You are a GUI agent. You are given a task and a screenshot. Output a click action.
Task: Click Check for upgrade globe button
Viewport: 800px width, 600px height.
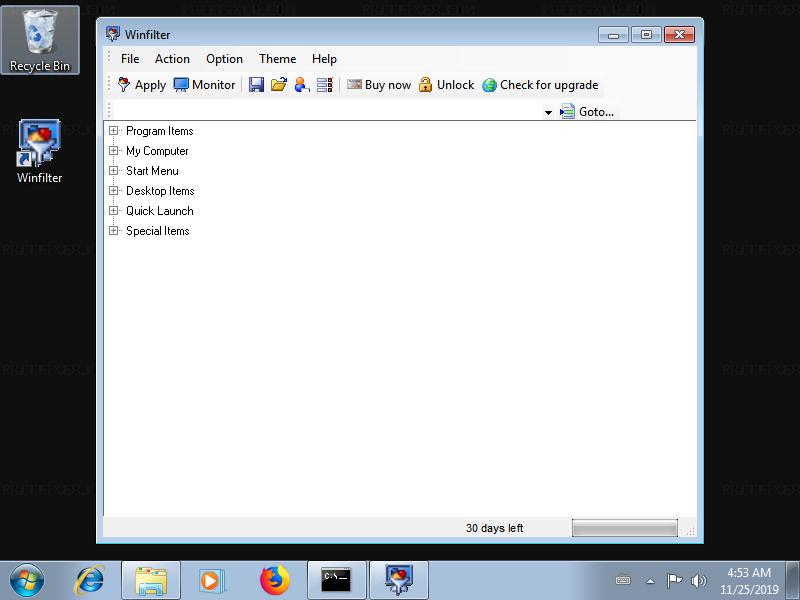[540, 85]
